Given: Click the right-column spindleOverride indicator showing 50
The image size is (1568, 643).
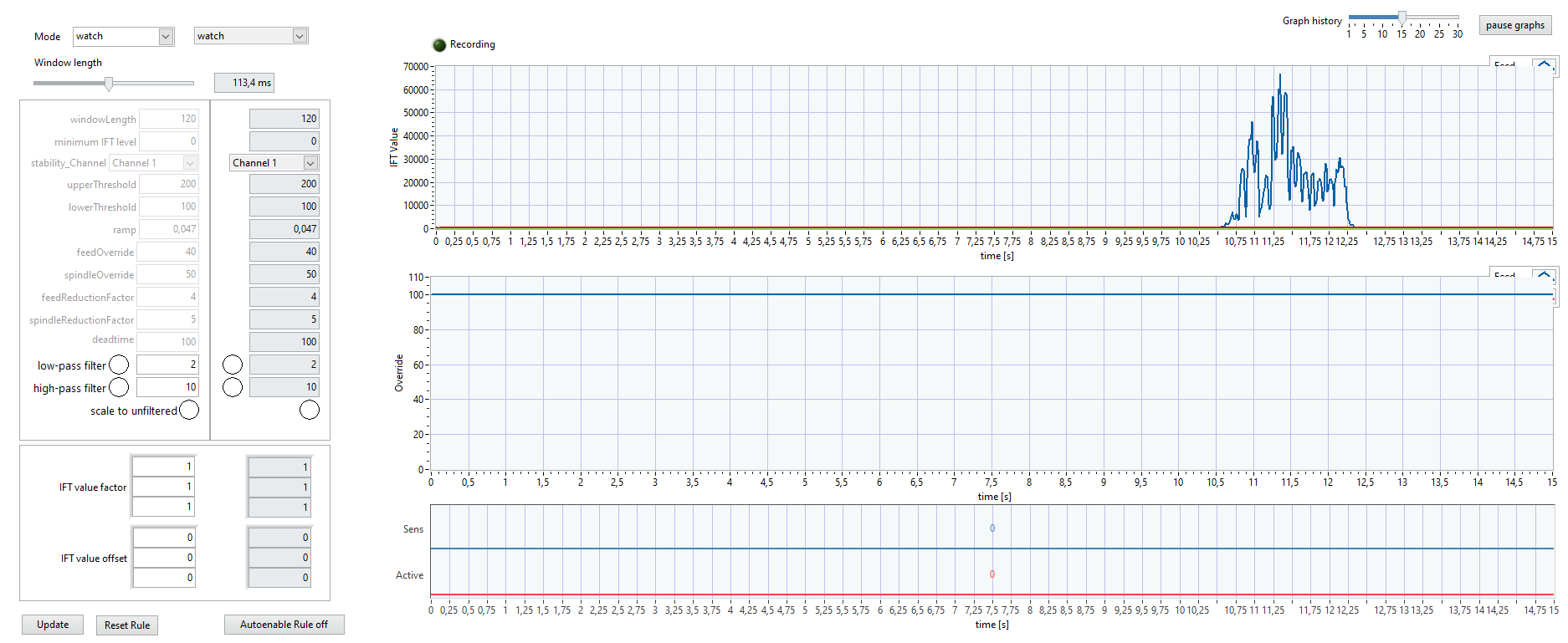Looking at the screenshot, I should [284, 274].
